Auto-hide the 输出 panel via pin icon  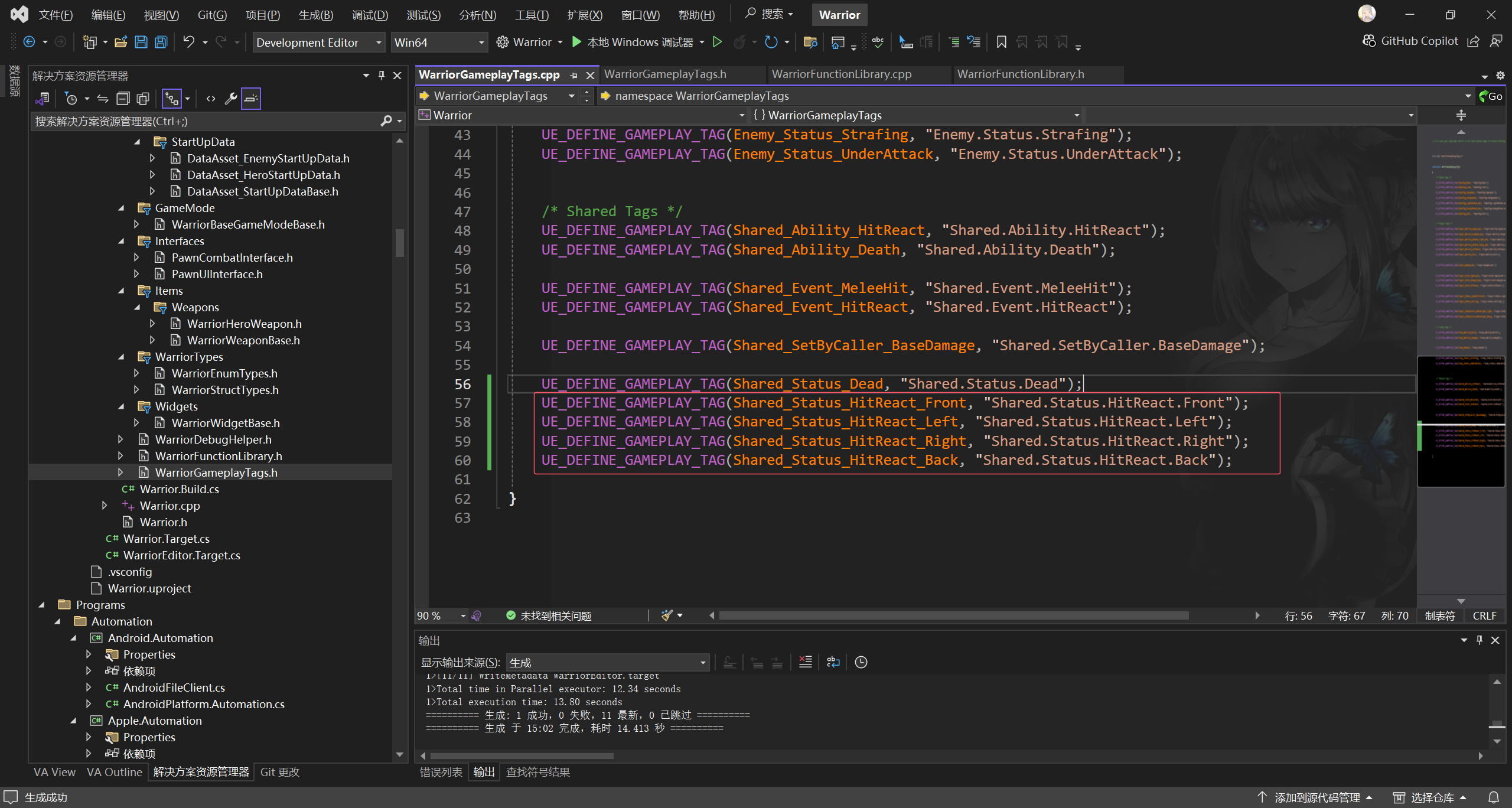[1480, 640]
